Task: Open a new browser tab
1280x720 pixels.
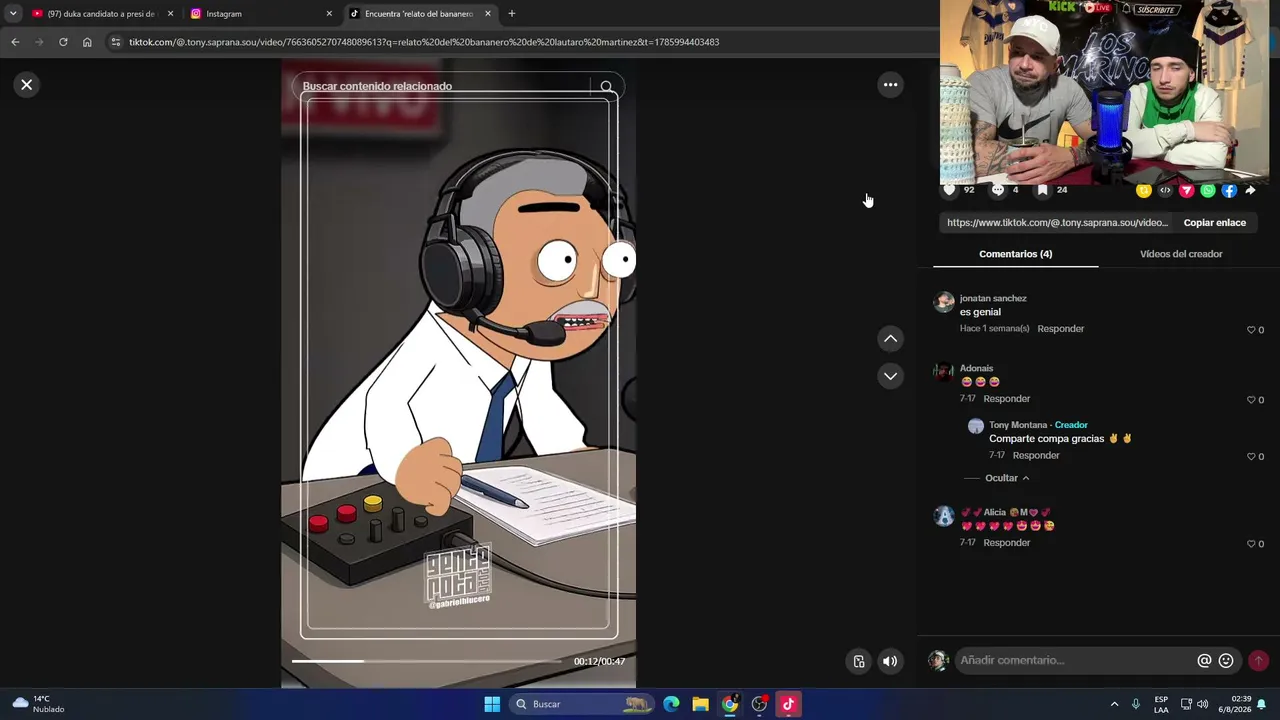Action: 511,14
